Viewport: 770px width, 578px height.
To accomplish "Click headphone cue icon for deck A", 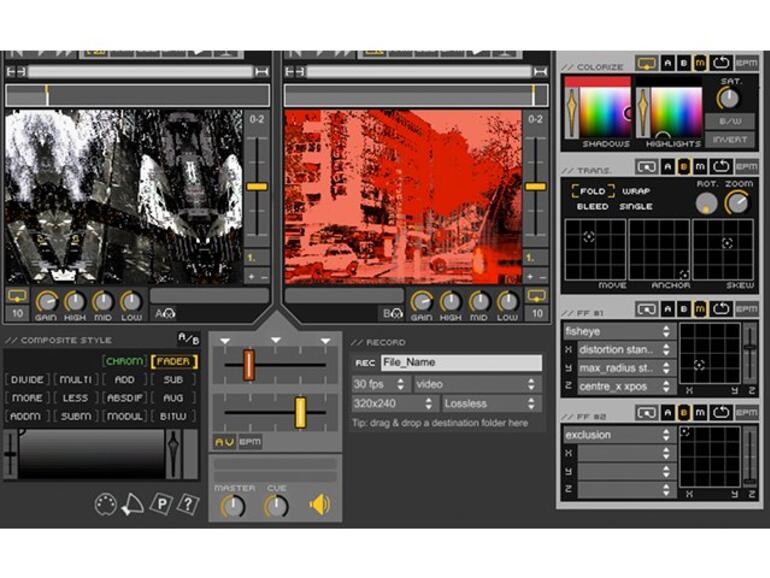I will [x=165, y=313].
